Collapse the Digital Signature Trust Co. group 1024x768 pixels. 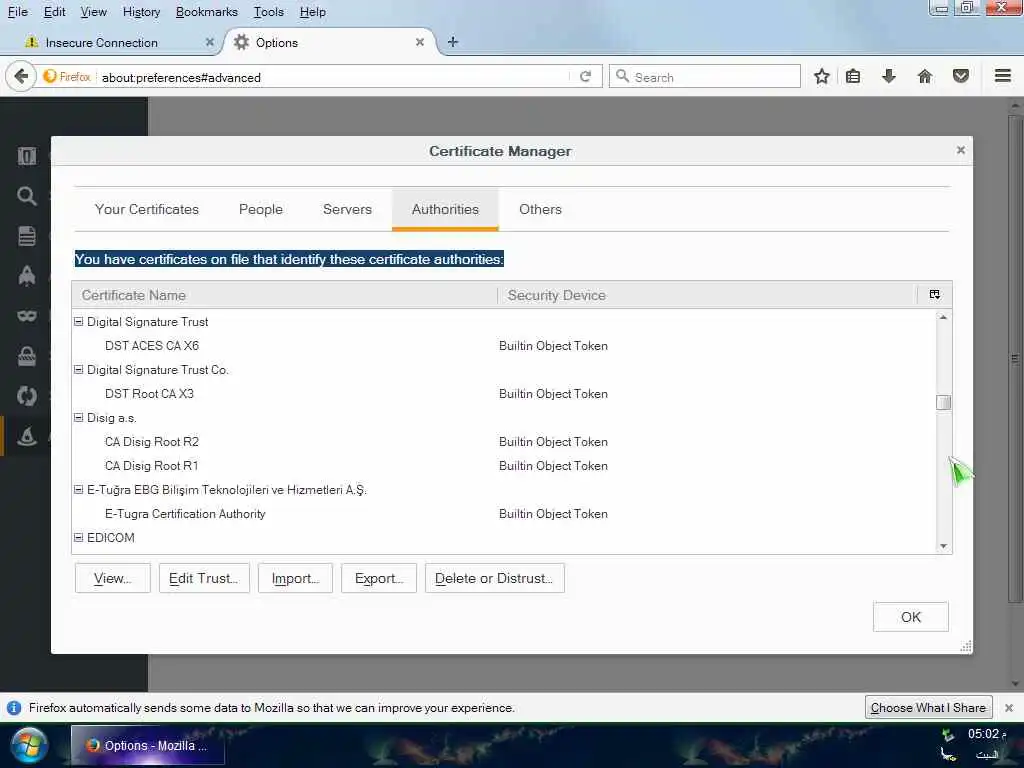(78, 370)
